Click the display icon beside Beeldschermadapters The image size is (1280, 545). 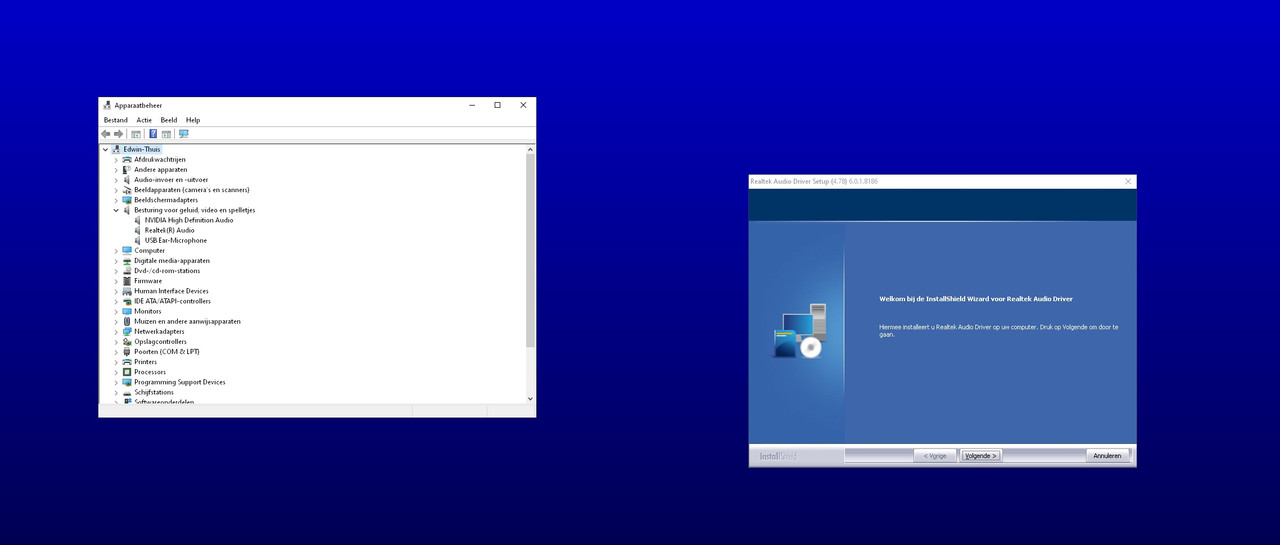coord(127,200)
